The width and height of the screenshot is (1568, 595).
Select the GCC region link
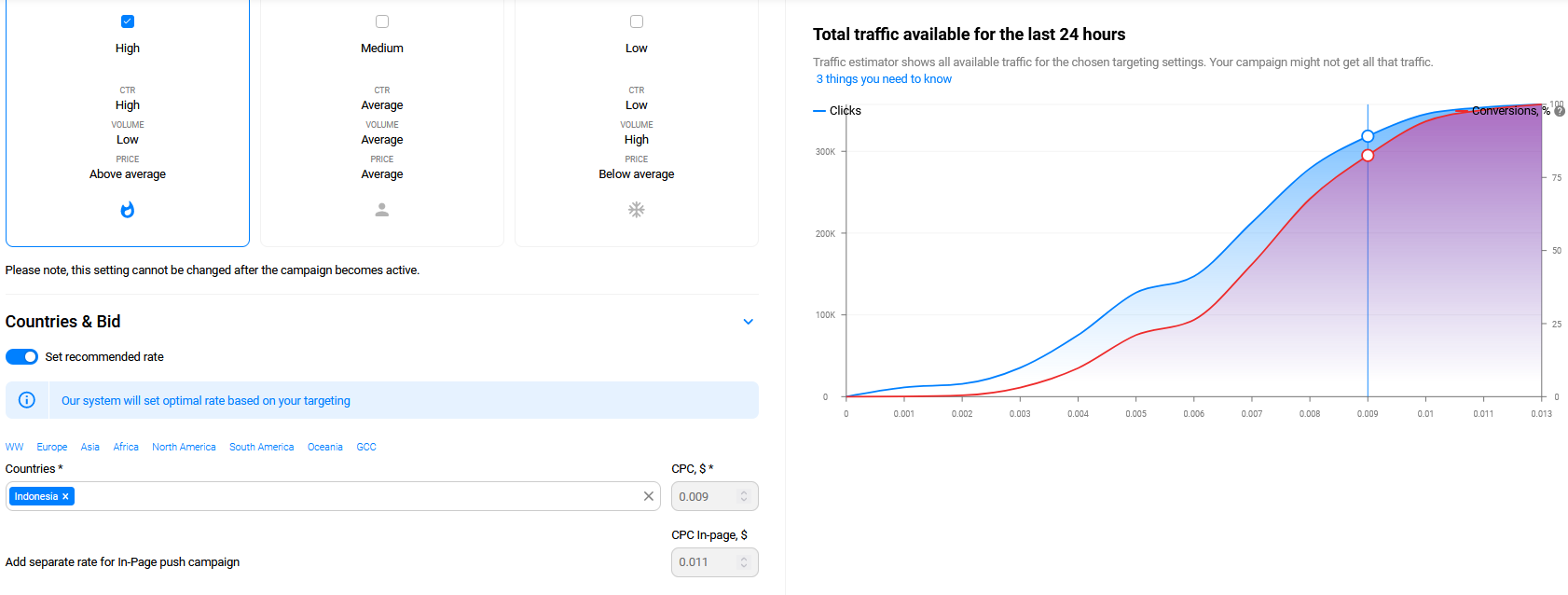[366, 447]
